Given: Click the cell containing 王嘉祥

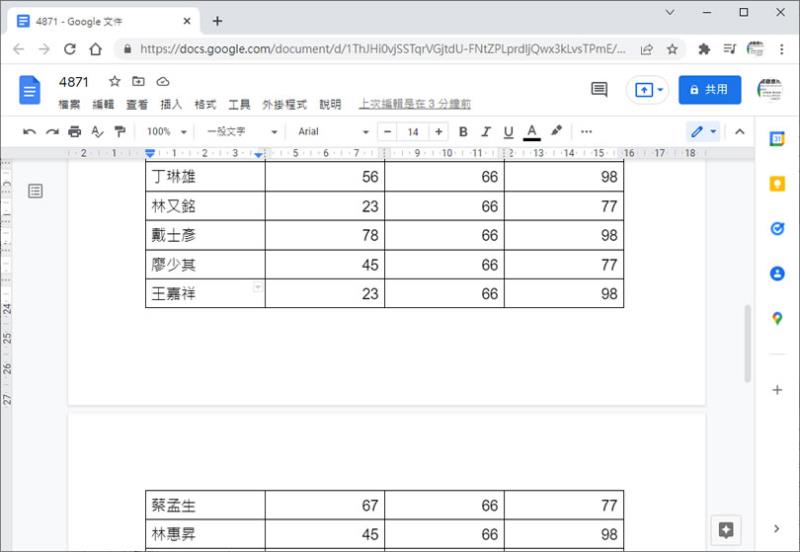Looking at the screenshot, I should [205, 293].
